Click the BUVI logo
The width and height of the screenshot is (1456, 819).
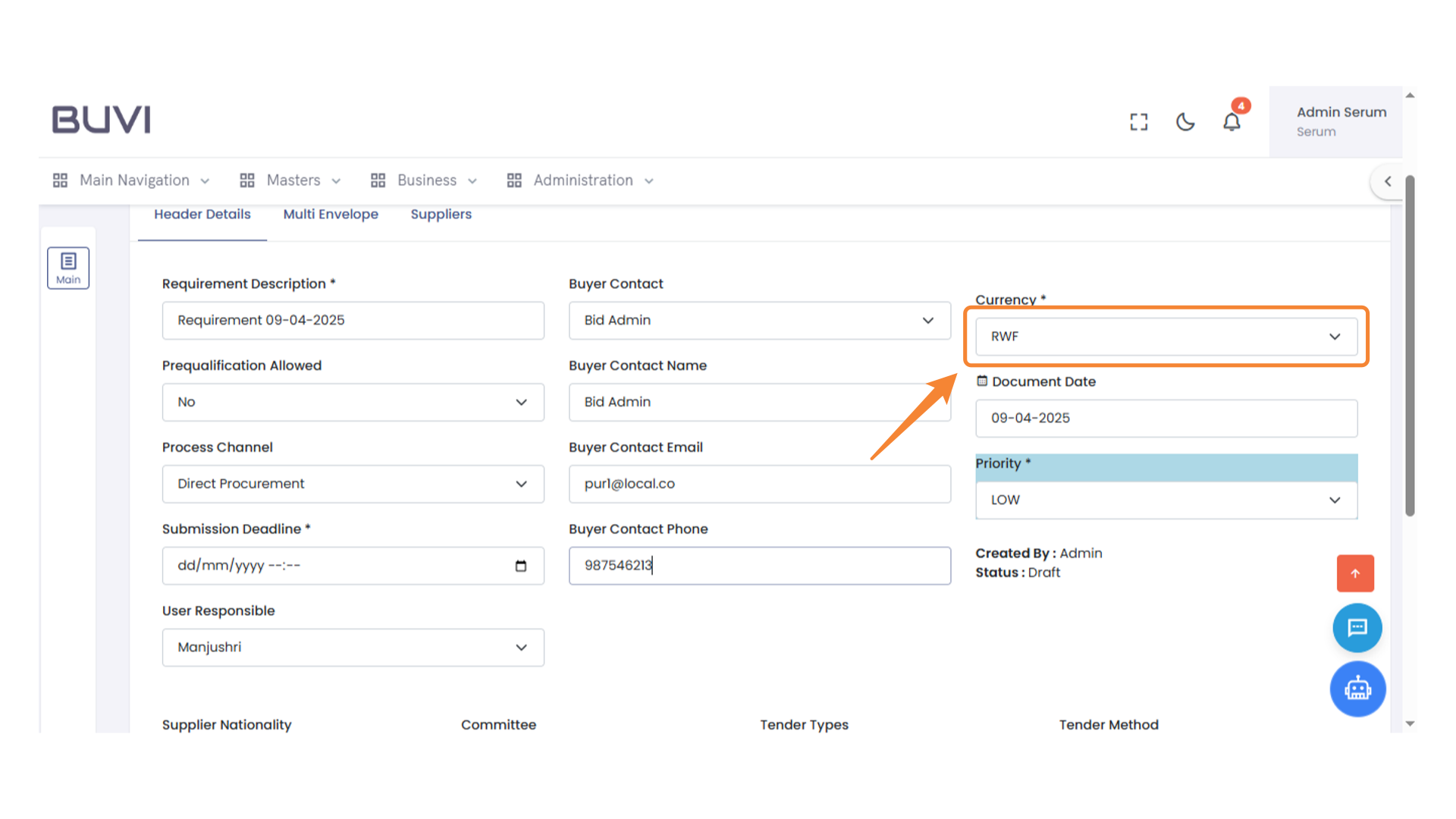pyautogui.click(x=101, y=120)
